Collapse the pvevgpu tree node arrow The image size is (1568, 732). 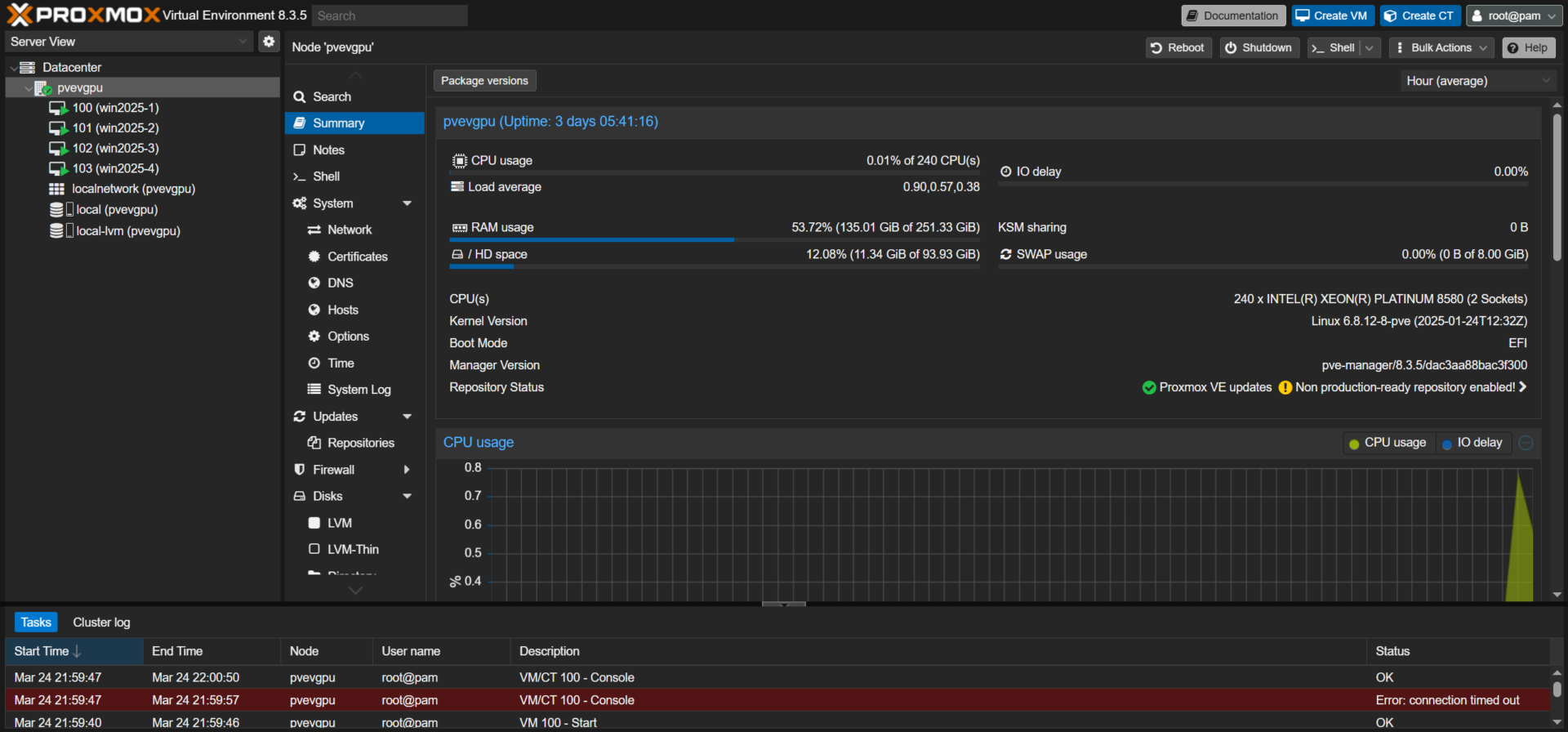click(x=29, y=88)
